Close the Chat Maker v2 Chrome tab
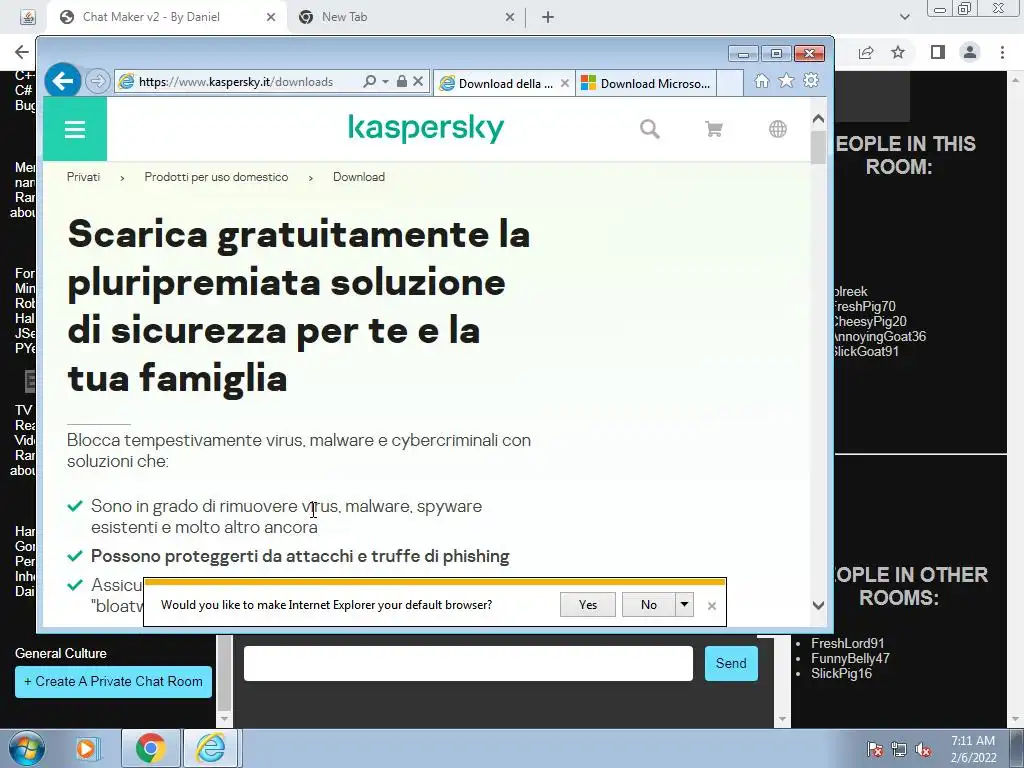The width and height of the screenshot is (1024, 768). coord(271,18)
